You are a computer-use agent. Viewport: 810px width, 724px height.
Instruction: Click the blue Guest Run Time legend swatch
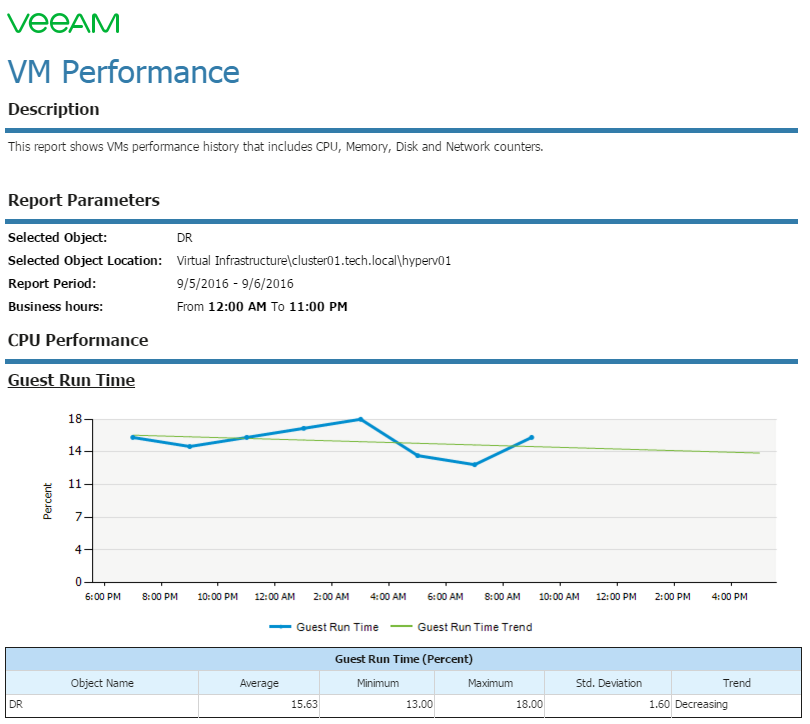280,627
